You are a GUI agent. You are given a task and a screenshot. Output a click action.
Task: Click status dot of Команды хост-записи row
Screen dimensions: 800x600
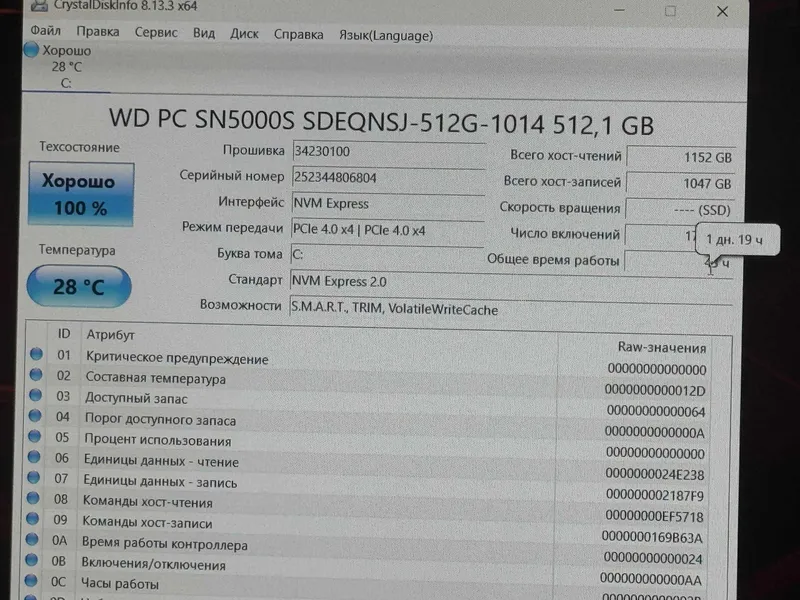[x=32, y=518]
